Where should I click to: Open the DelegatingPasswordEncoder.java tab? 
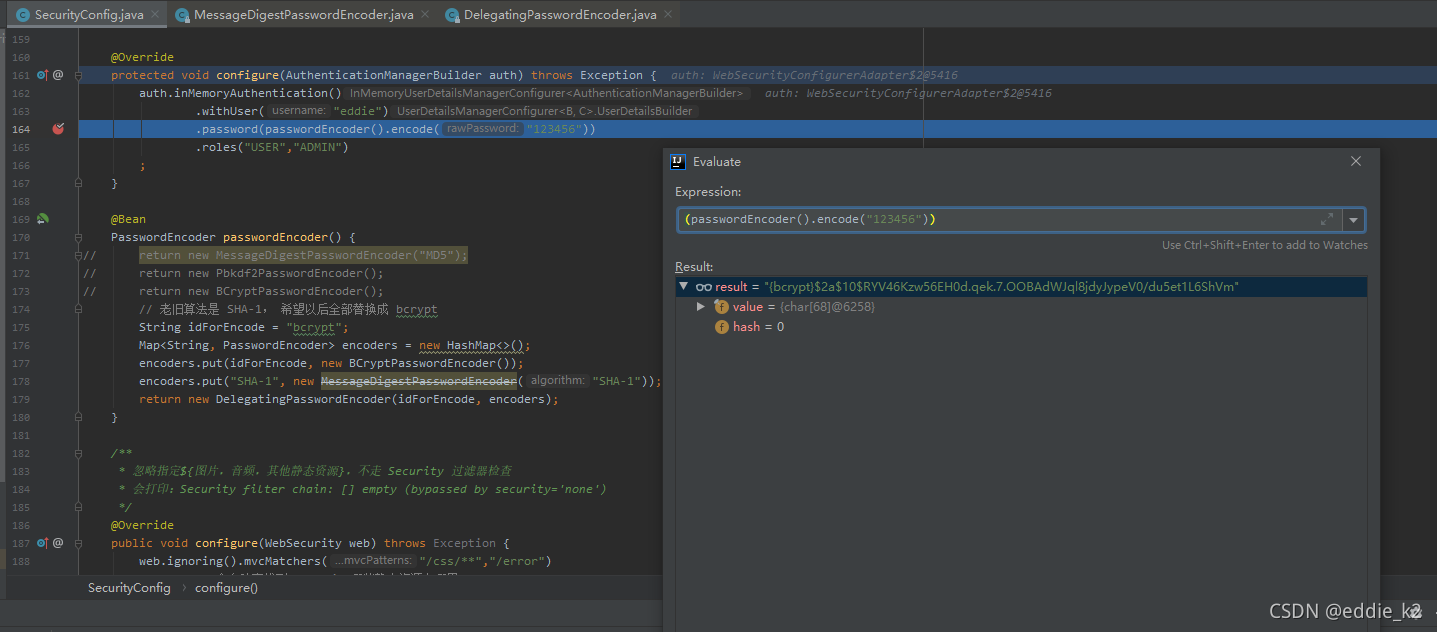pyautogui.click(x=559, y=15)
